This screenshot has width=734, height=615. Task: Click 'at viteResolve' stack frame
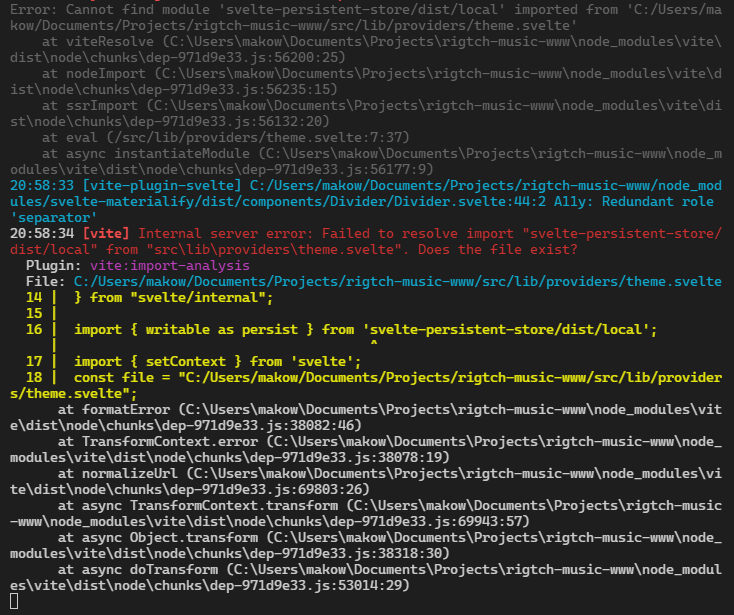tap(98, 42)
